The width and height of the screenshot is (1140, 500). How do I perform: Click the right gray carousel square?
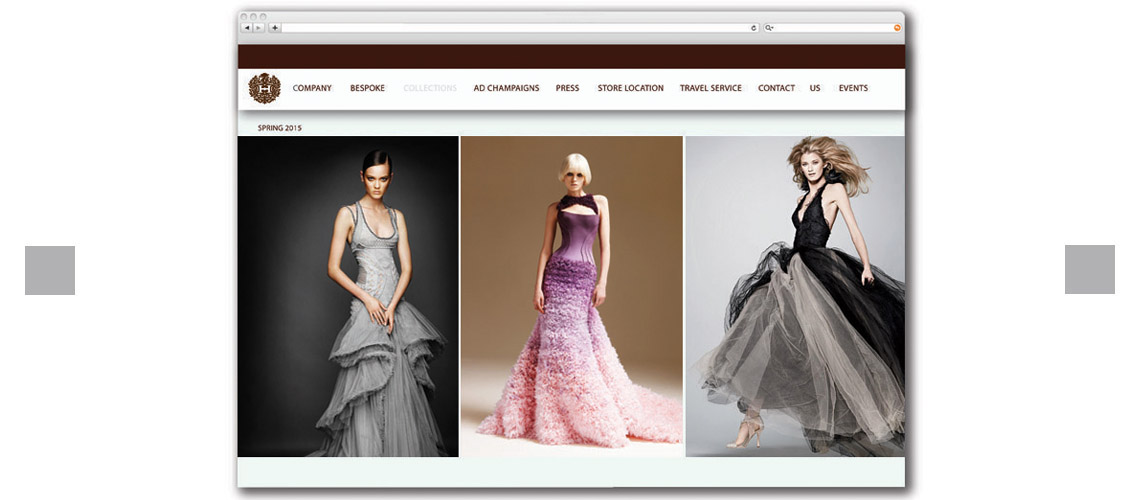click(1089, 270)
